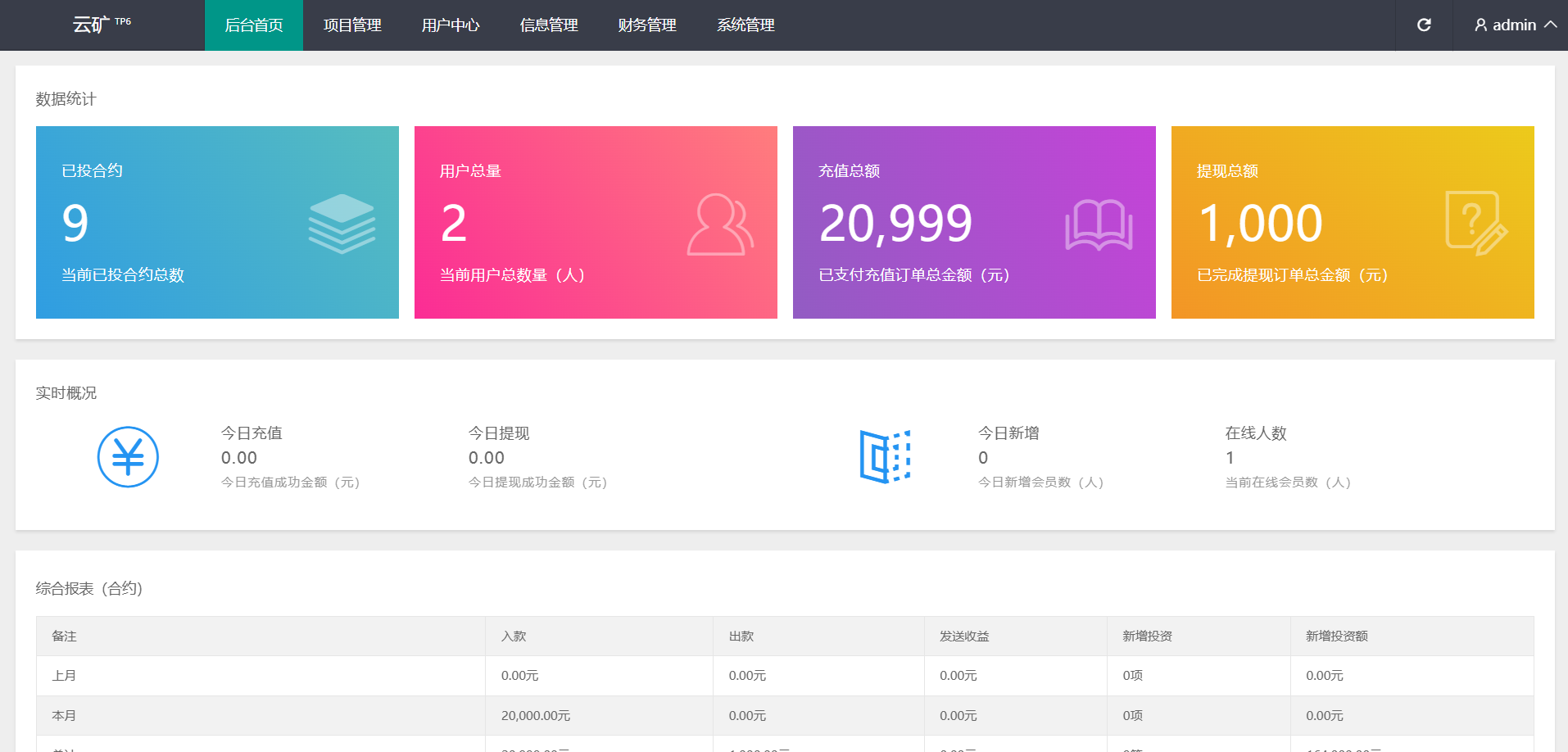Click the 今日提现成功金额（元）caption
Viewport: 1568px width, 752px height.
[538, 482]
